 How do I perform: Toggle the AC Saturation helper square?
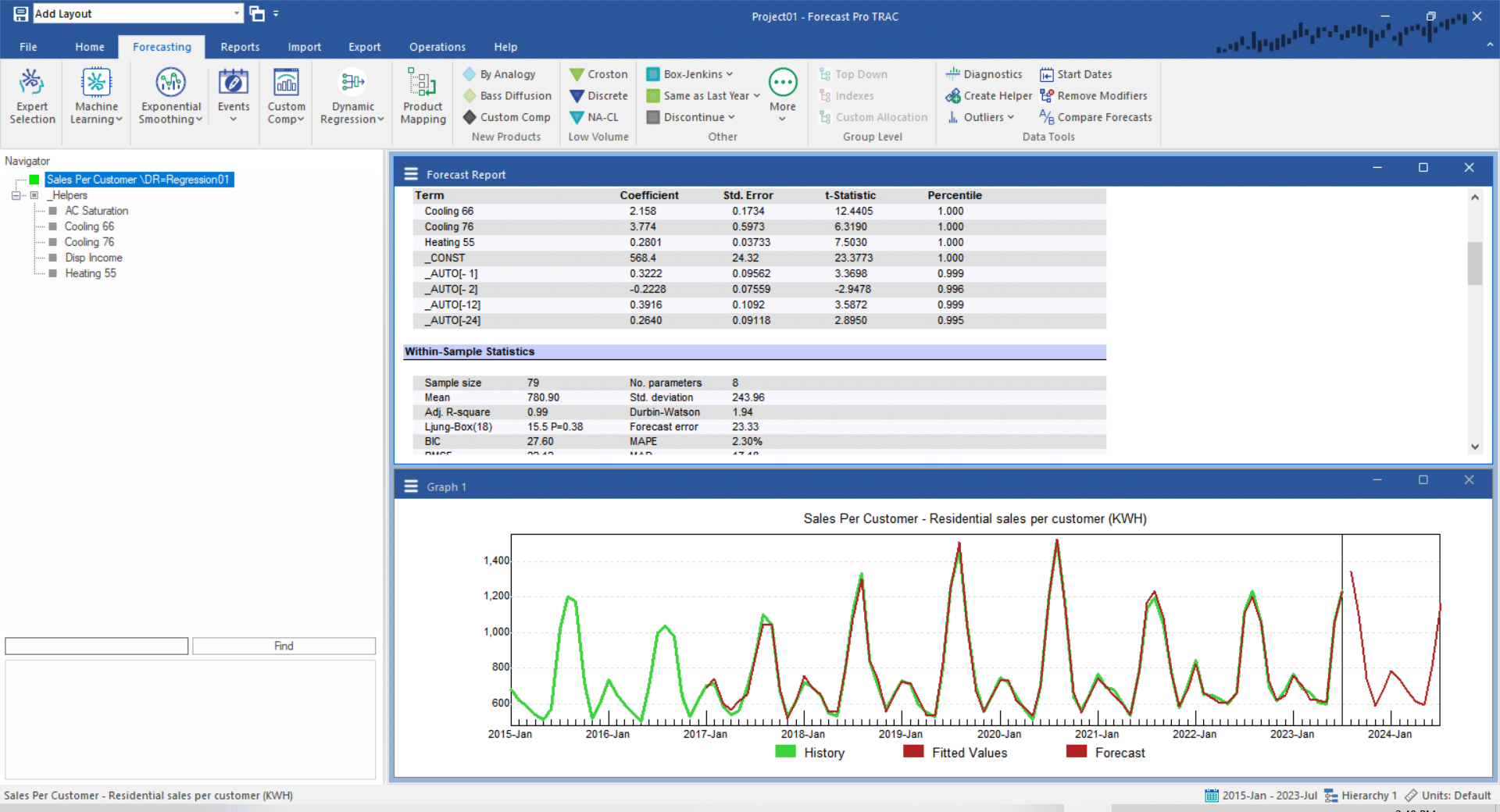(52, 211)
